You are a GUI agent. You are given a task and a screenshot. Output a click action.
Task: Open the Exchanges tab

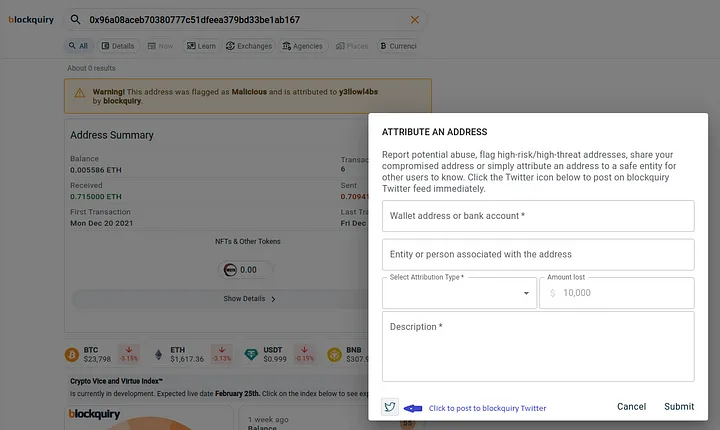tap(249, 46)
